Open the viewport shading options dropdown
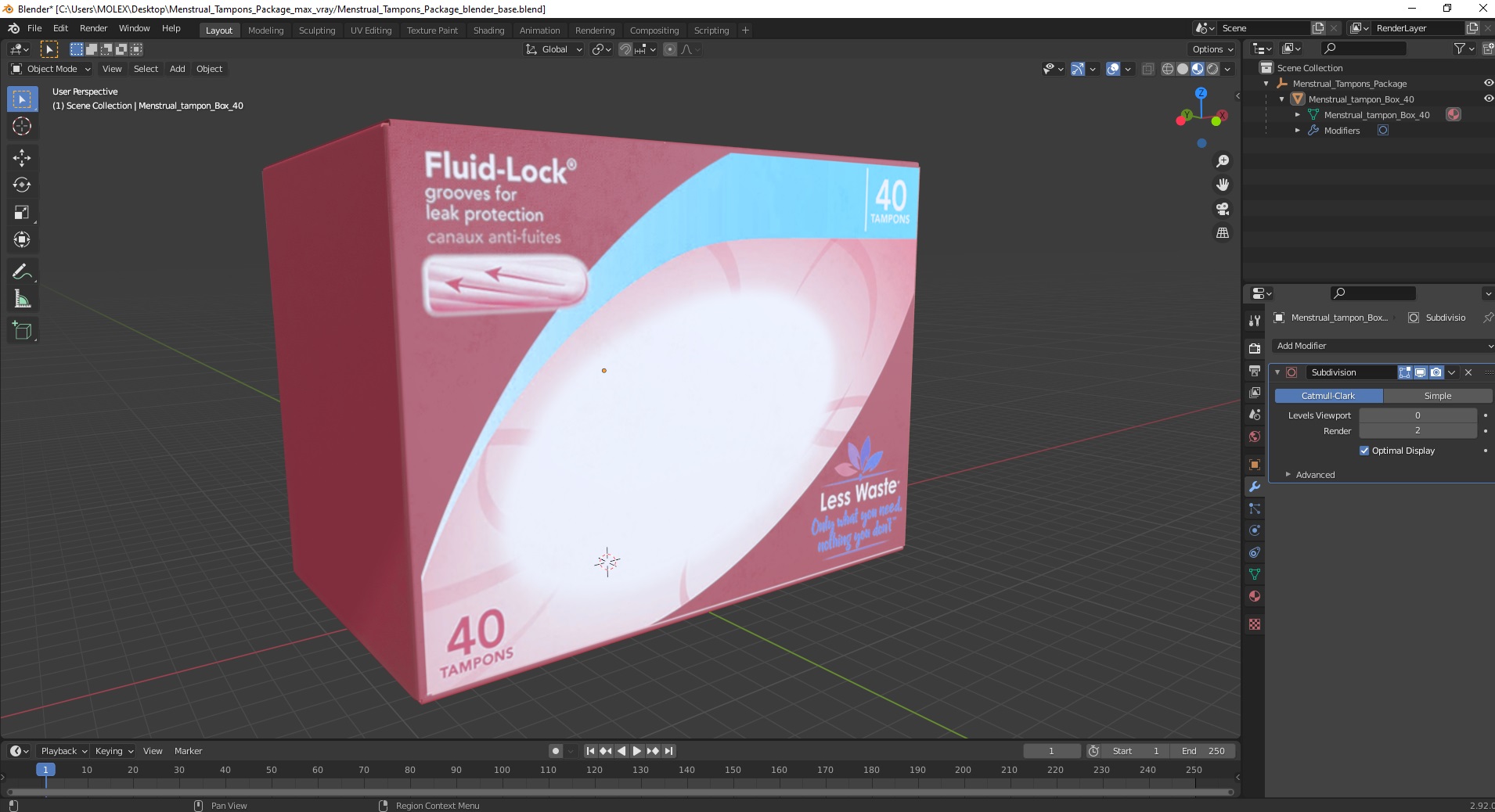 [x=1228, y=69]
